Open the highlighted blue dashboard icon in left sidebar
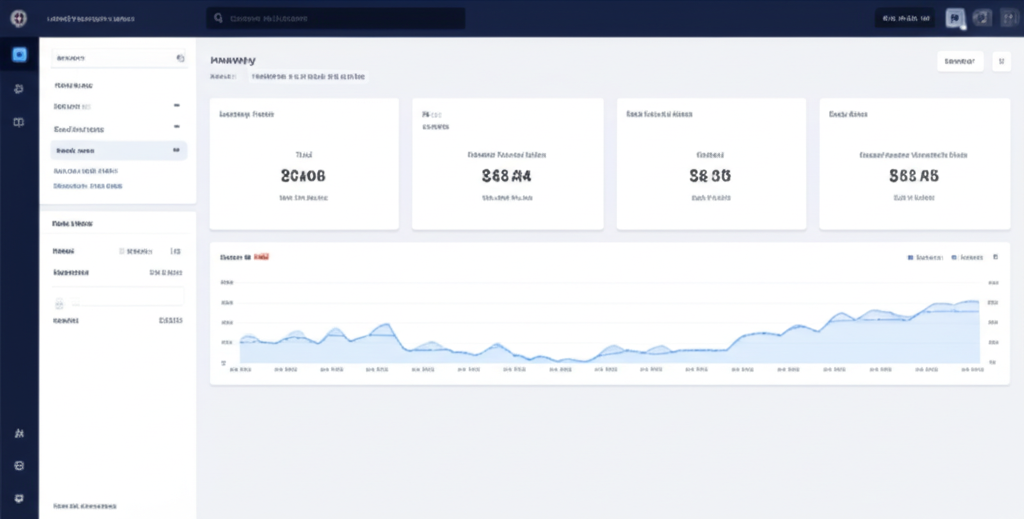Image resolution: width=1024 pixels, height=519 pixels. [x=19, y=54]
